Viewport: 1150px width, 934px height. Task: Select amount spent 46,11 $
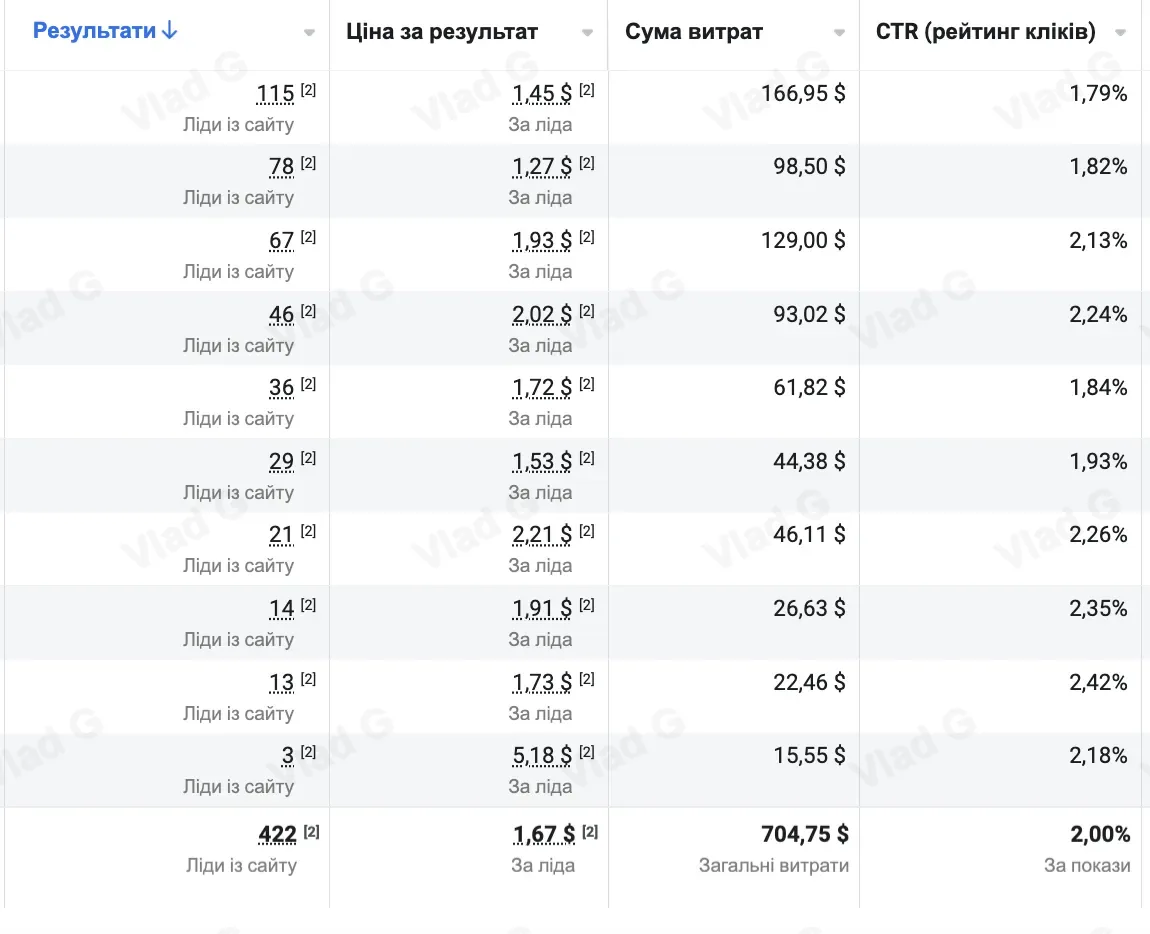[810, 534]
